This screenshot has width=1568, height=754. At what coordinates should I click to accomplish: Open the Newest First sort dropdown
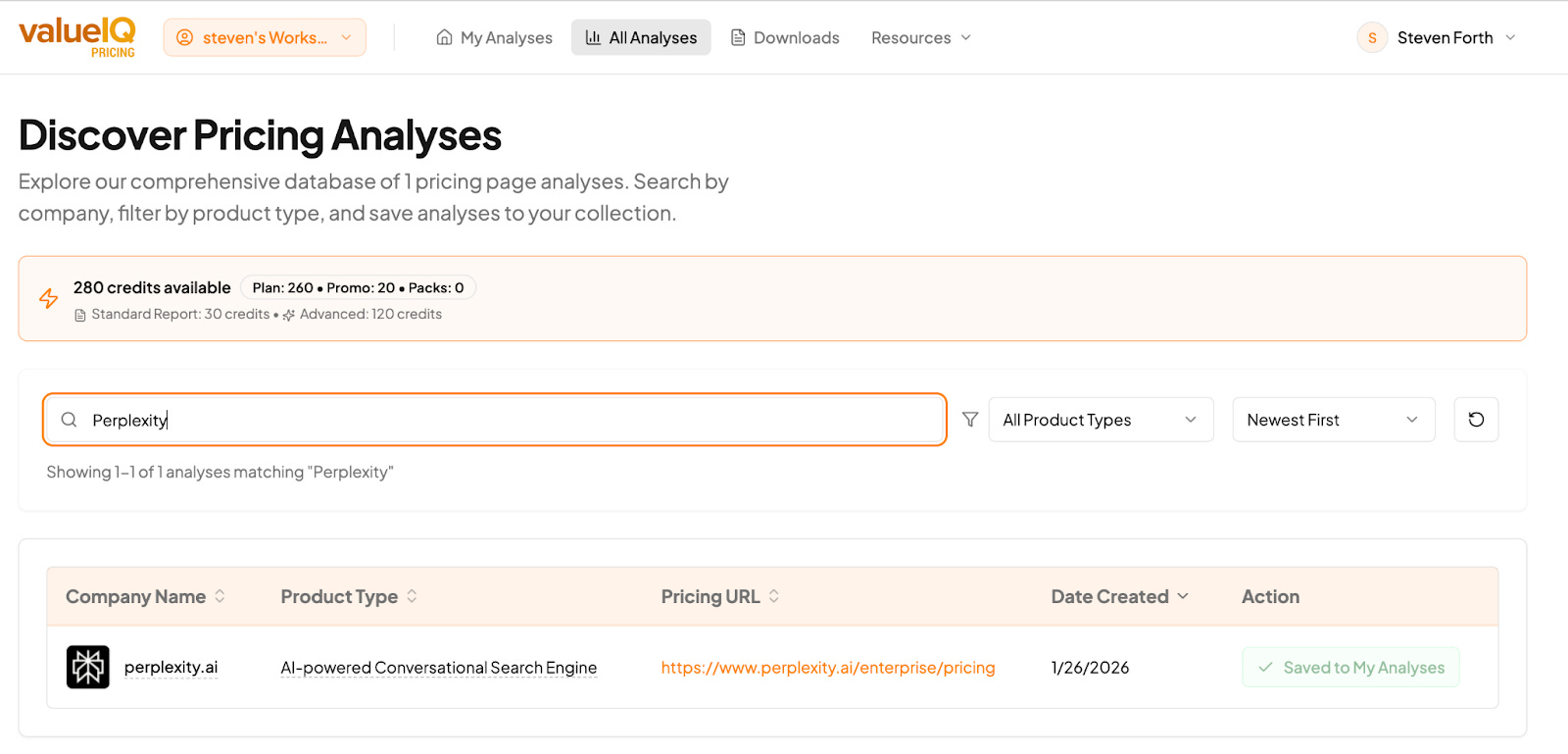point(1333,420)
